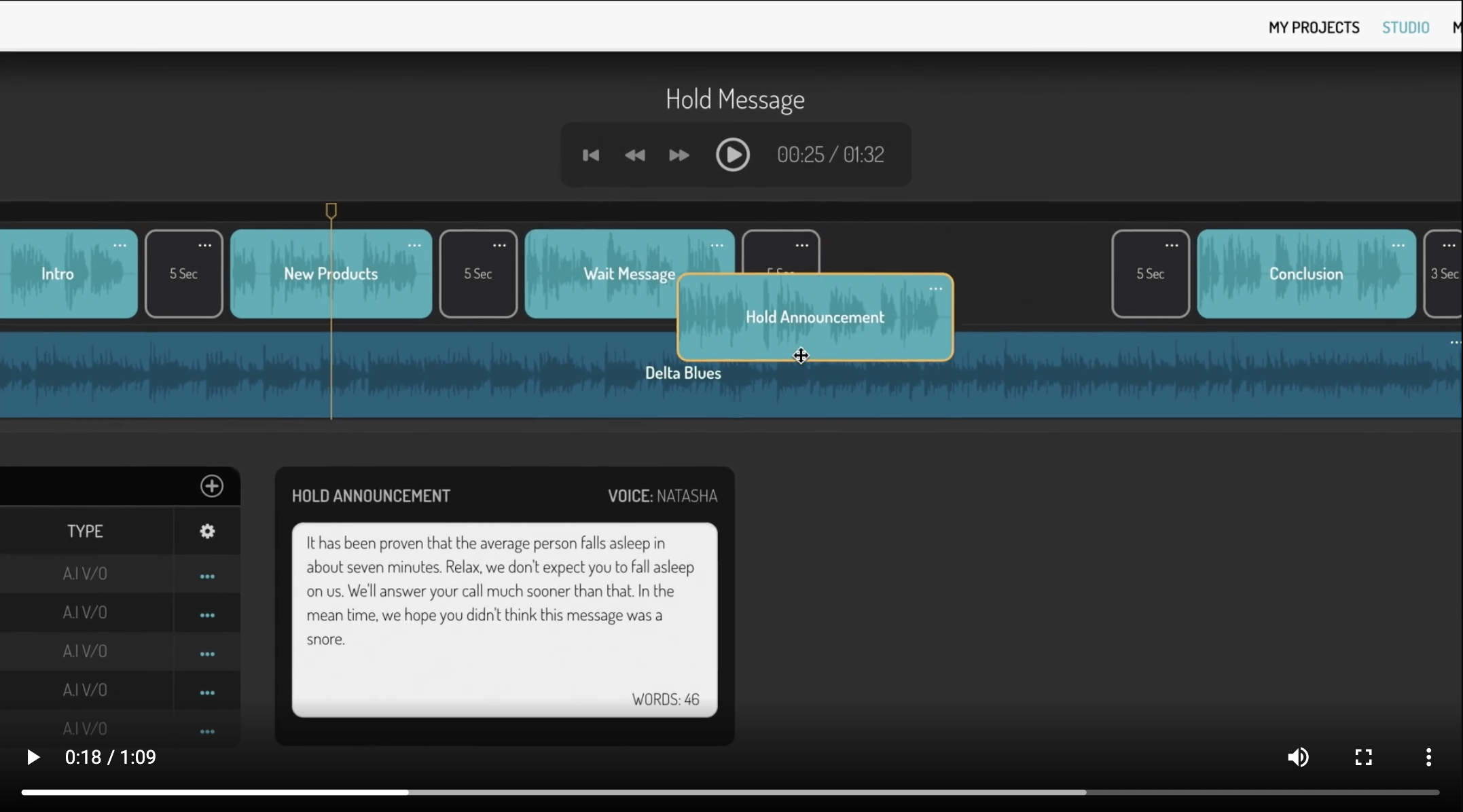This screenshot has height=812, width=1463.
Task: Click the timeline playhead marker
Action: point(331,211)
